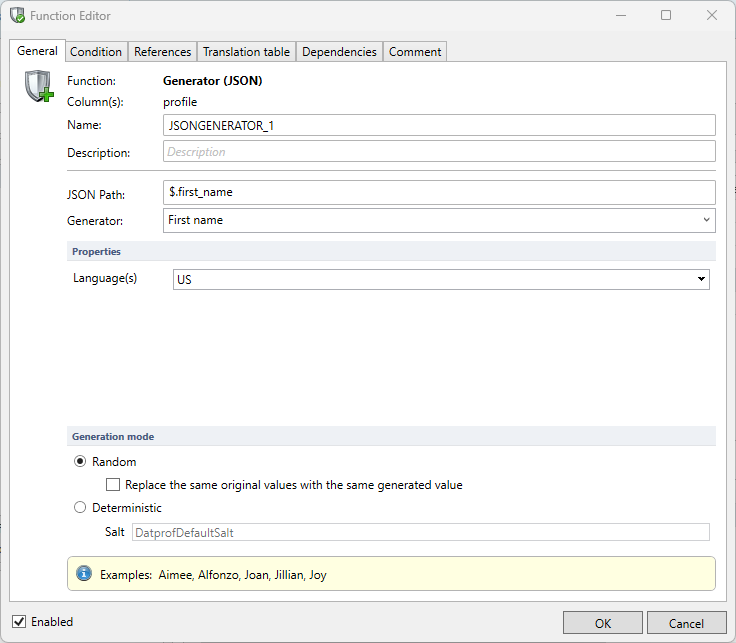Confirm with the OK button

tap(603, 623)
